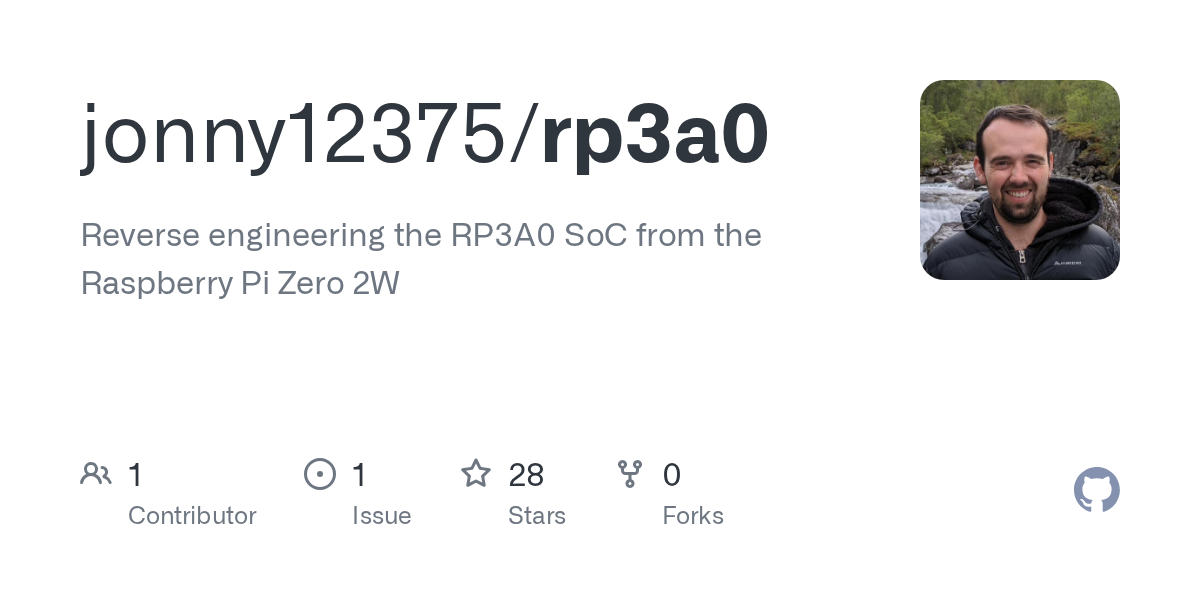Select the Issue label
Screen dimensions: 1200x600
tap(382, 516)
